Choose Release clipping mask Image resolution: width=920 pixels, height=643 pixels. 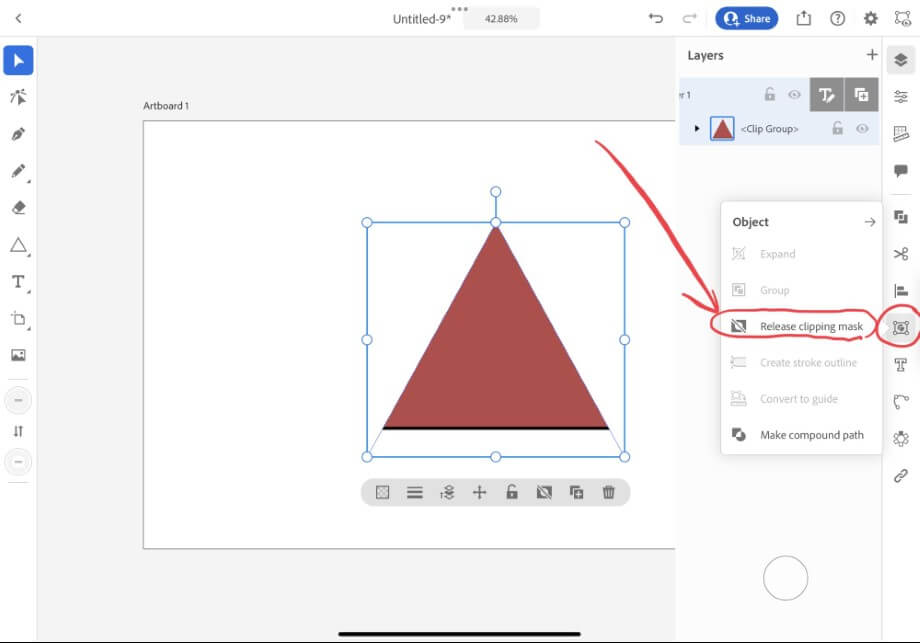(x=801, y=326)
